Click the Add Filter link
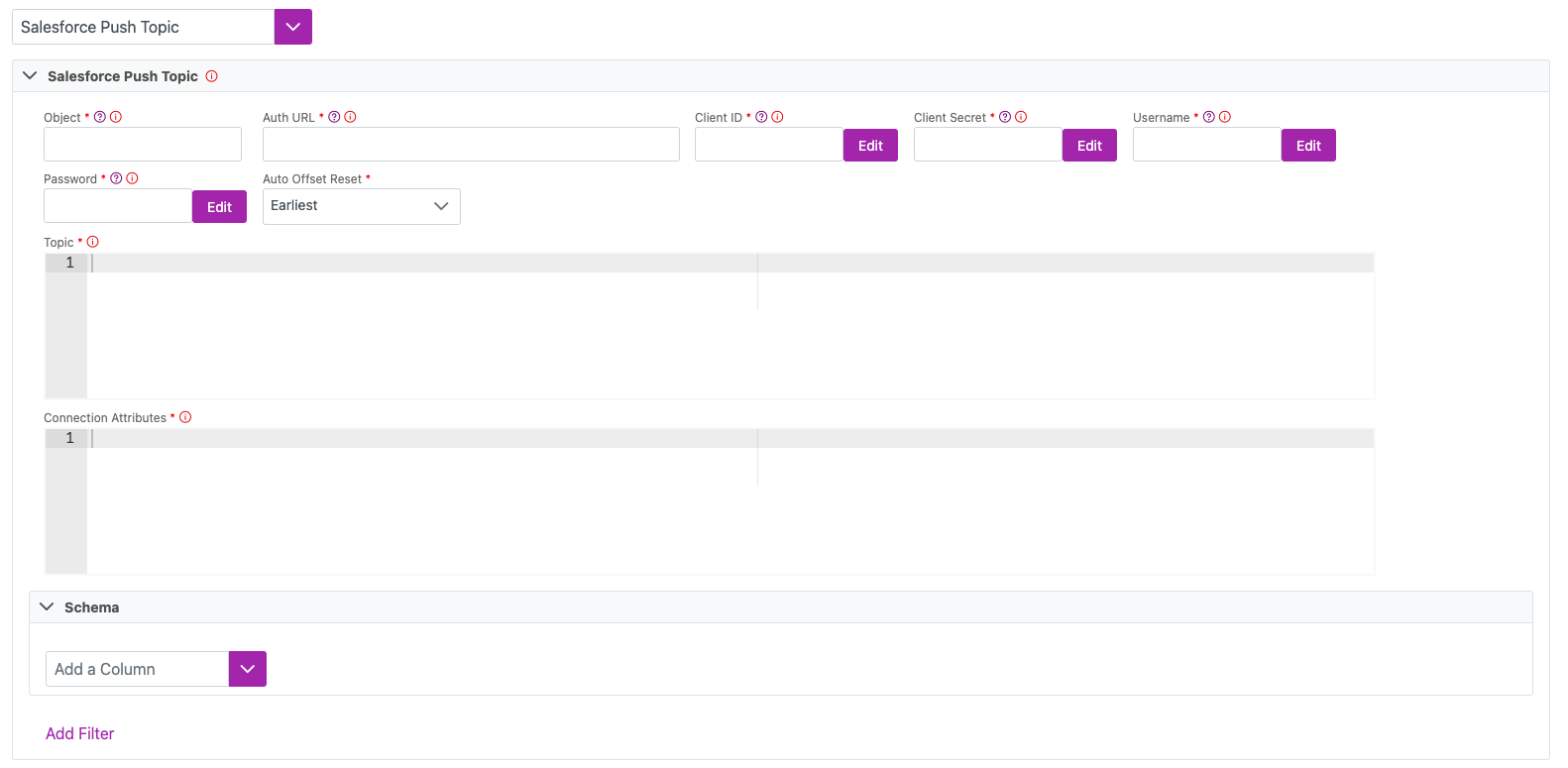Screen dimensions: 1568x768 (80, 733)
